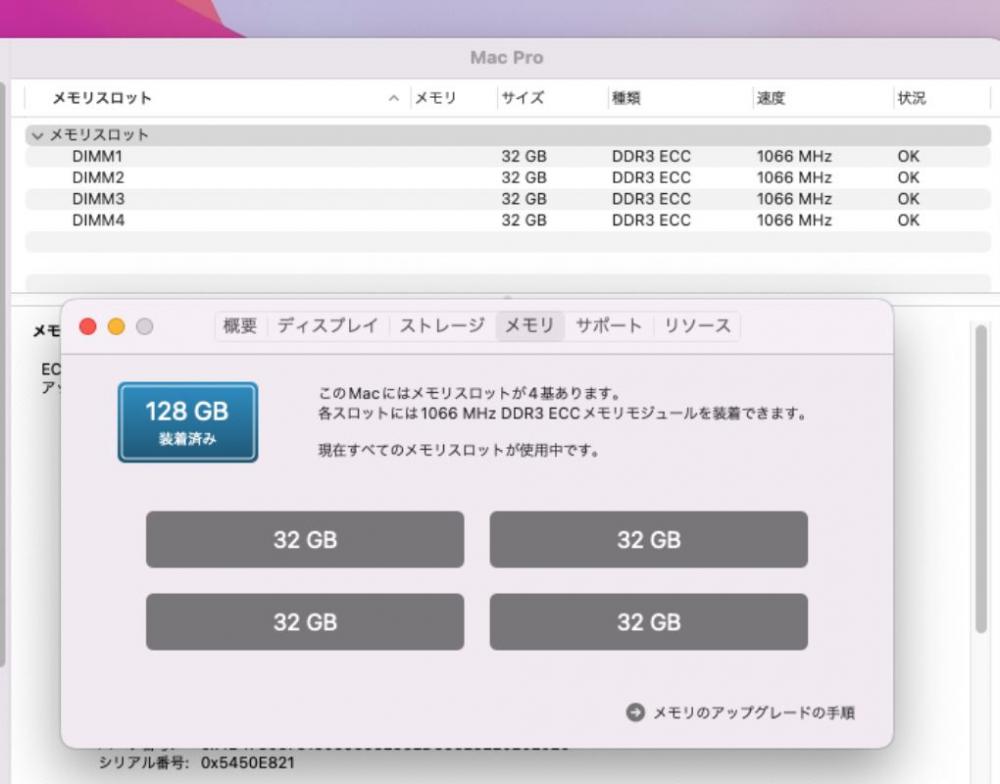The image size is (1000, 784).
Task: Switch to the ディスプレイ tab
Action: click(328, 326)
